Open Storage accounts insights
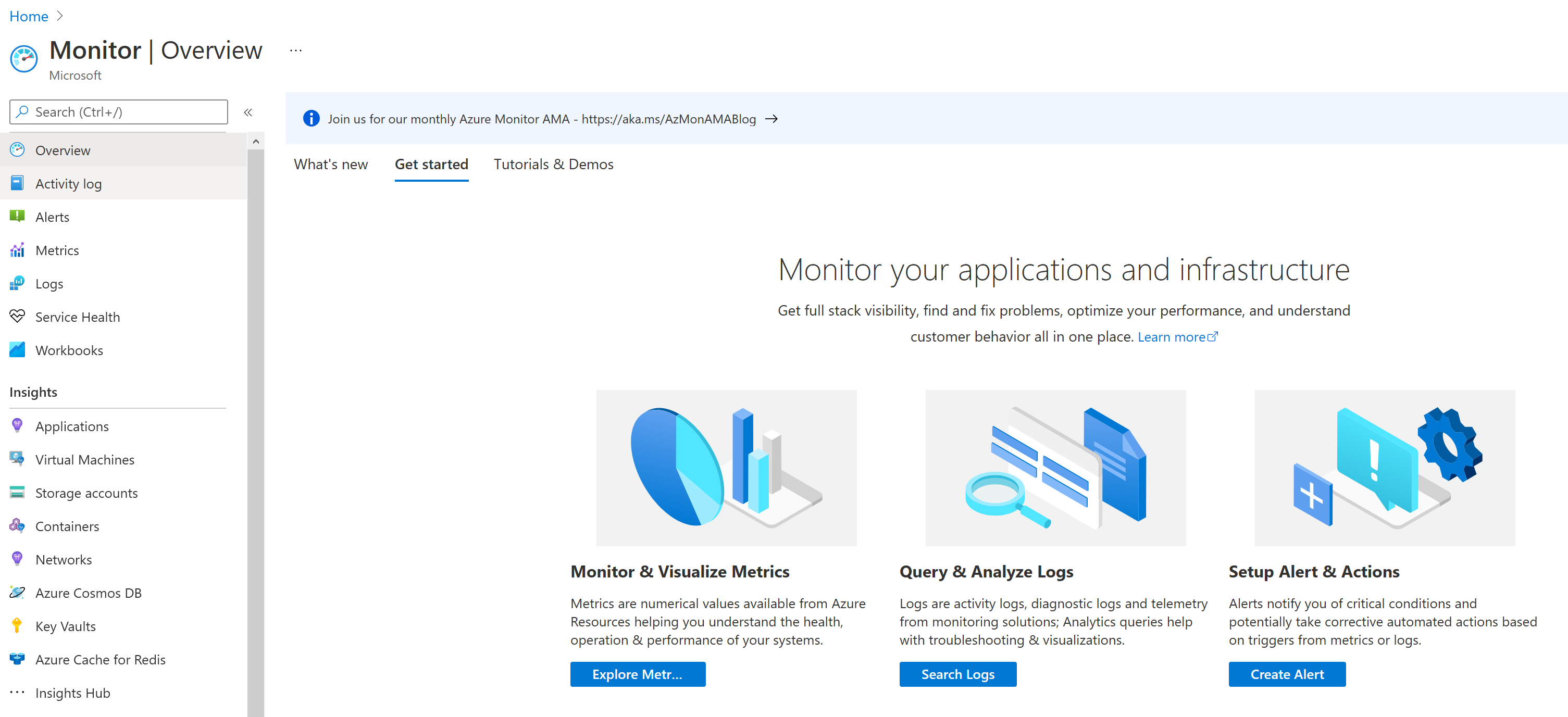 pos(123,493)
